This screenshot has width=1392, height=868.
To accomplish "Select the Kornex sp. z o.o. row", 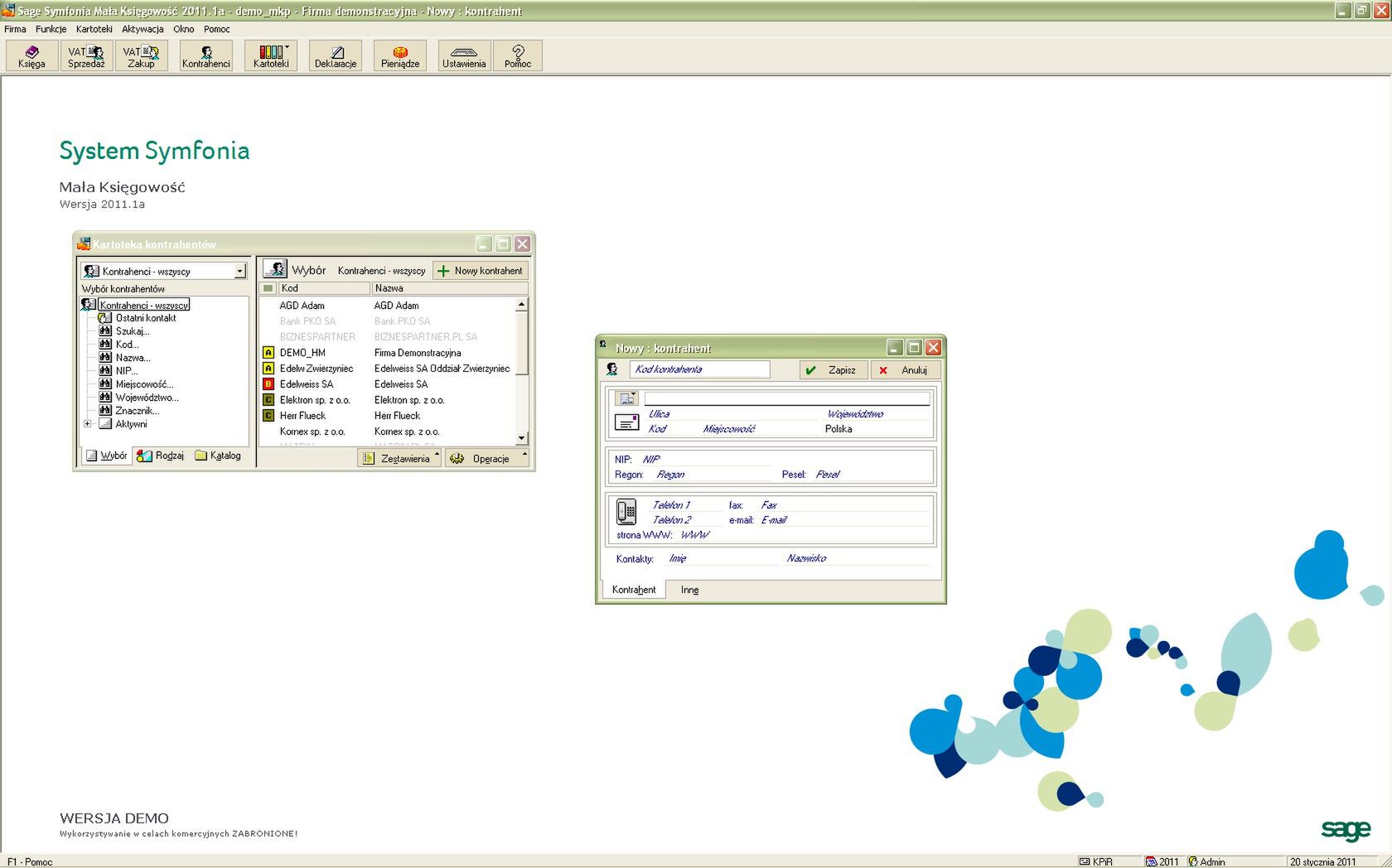I will point(387,432).
